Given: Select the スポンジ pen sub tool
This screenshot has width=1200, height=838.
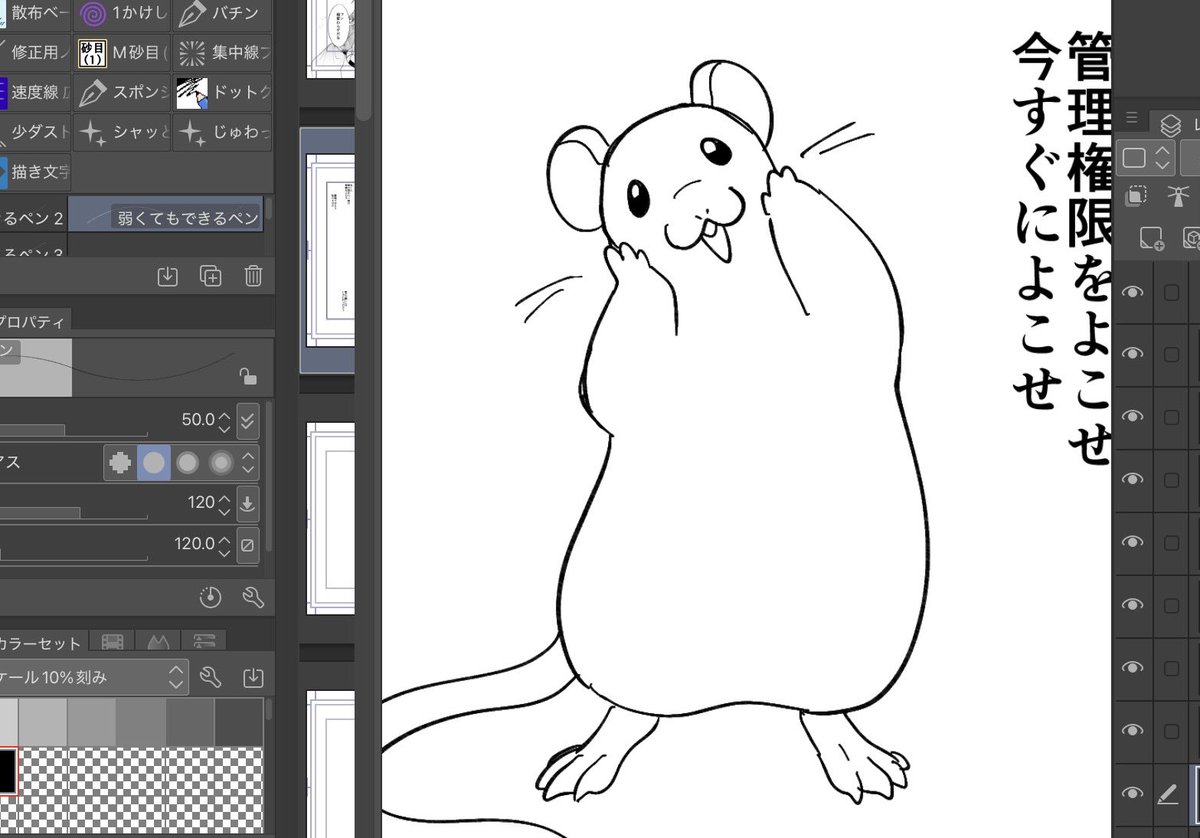Looking at the screenshot, I should pos(121,92).
